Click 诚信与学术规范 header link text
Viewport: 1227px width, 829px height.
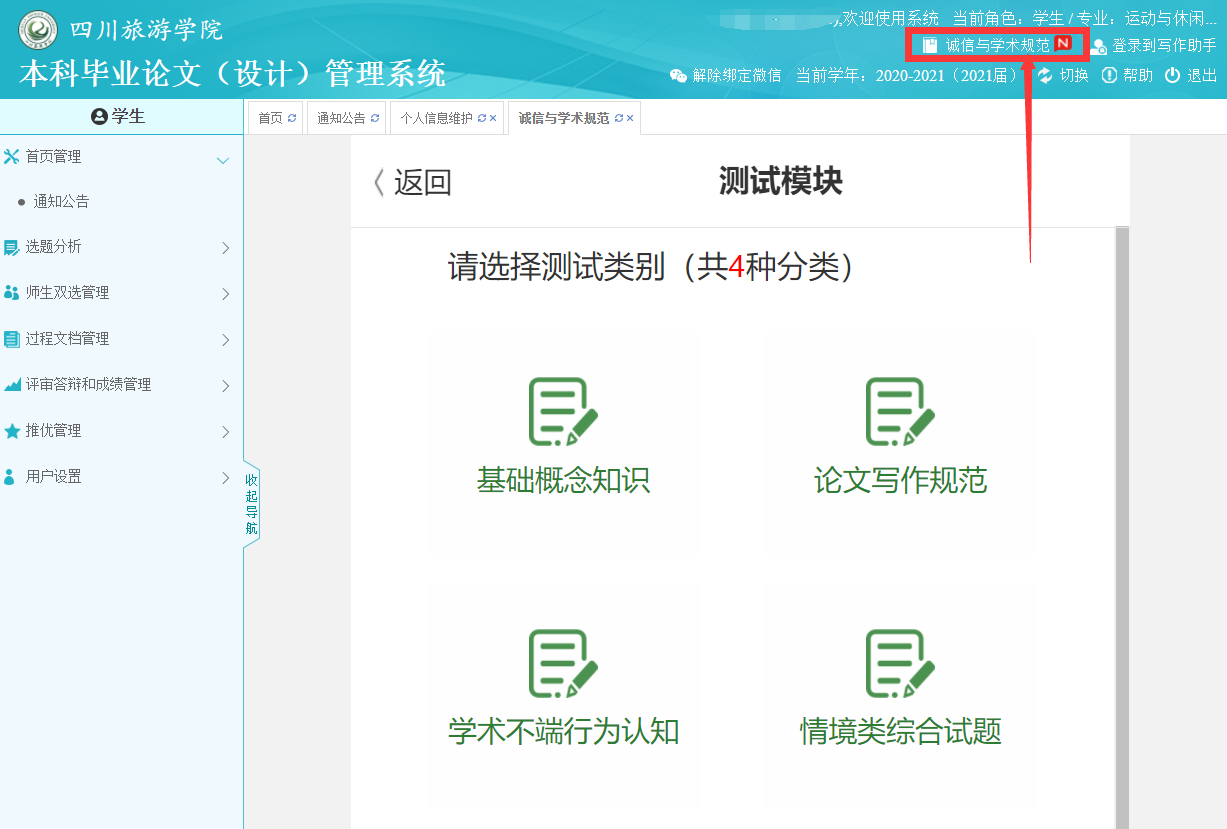coord(998,45)
